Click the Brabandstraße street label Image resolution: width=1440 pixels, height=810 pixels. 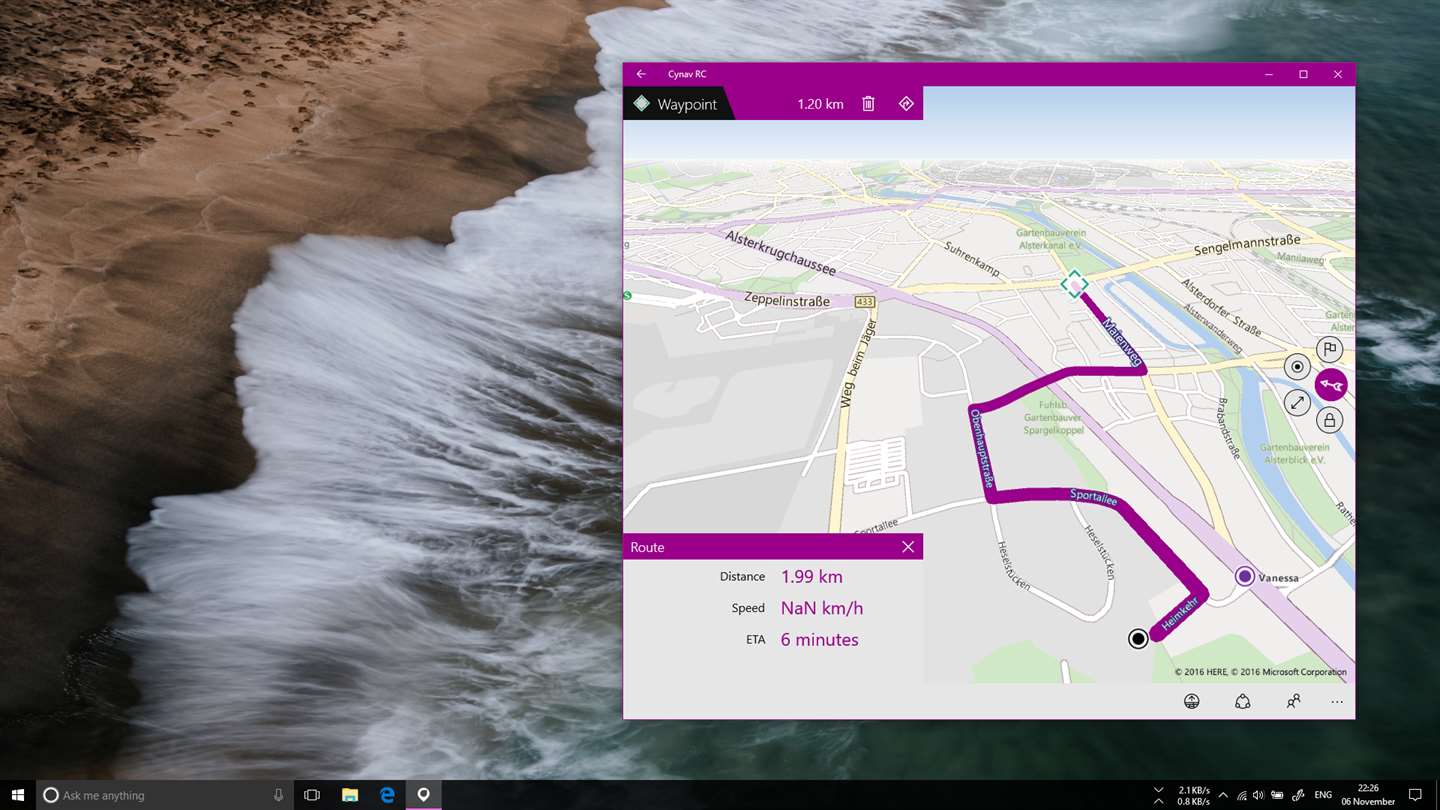(1228, 428)
